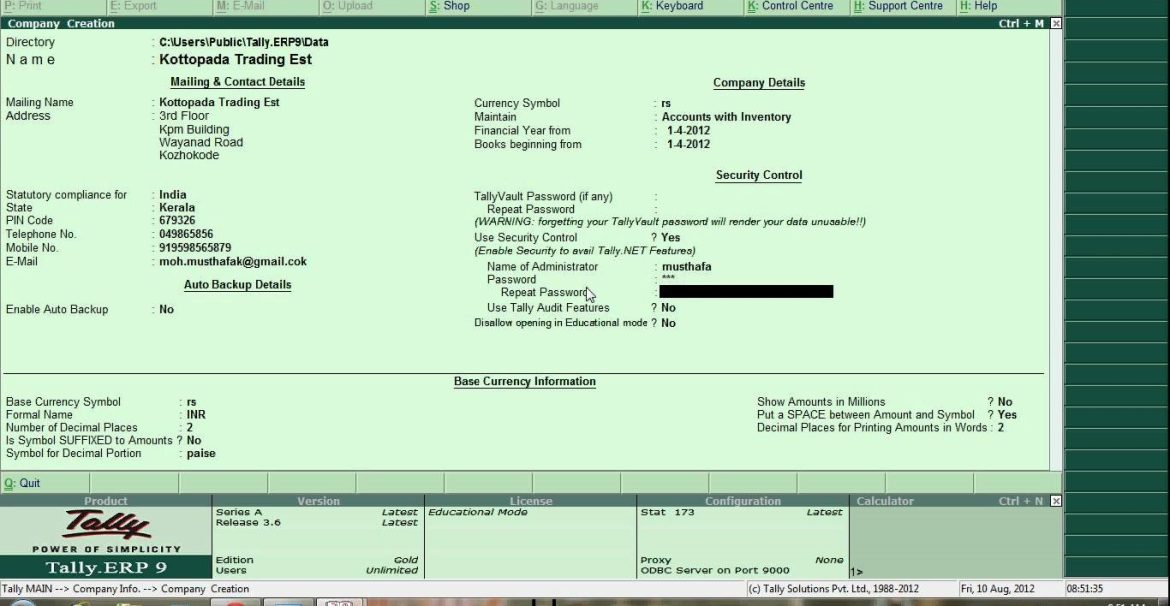Click the calculator input prompt 1>
The width and height of the screenshot is (1170, 606).
857,572
